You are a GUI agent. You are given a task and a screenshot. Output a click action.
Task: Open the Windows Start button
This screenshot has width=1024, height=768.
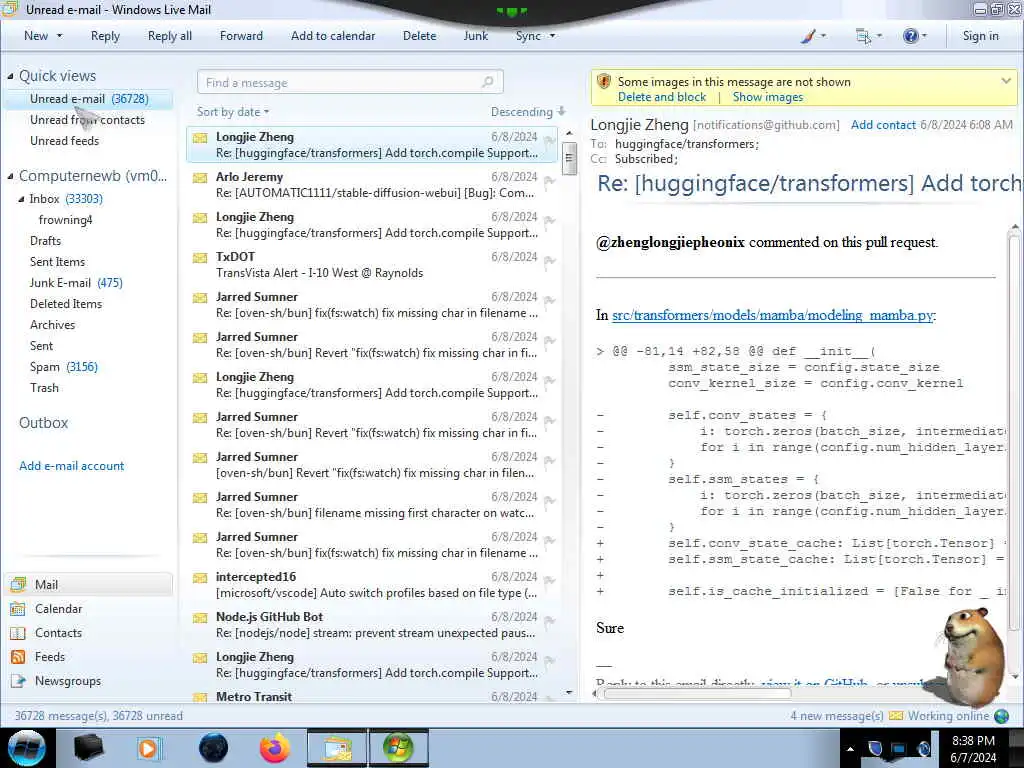(26, 748)
